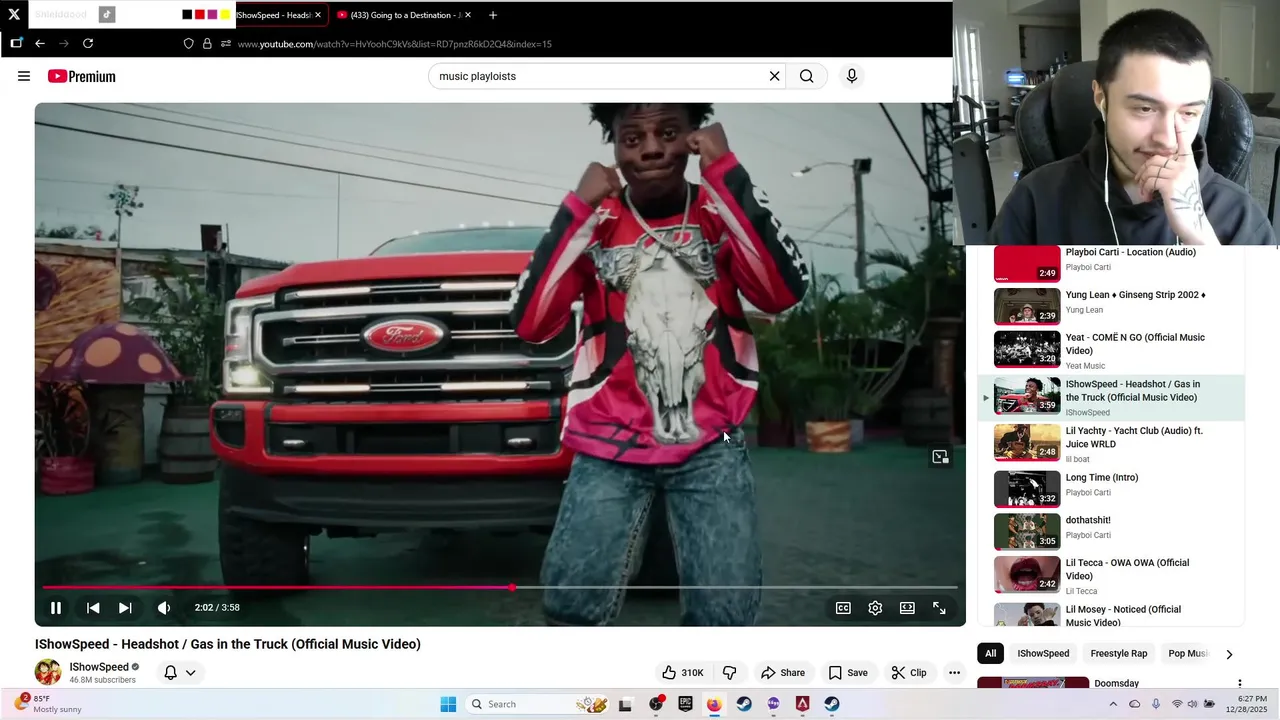Open Apex Legends taskbar icon
Viewport: 1280px width, 720px height.
click(802, 704)
